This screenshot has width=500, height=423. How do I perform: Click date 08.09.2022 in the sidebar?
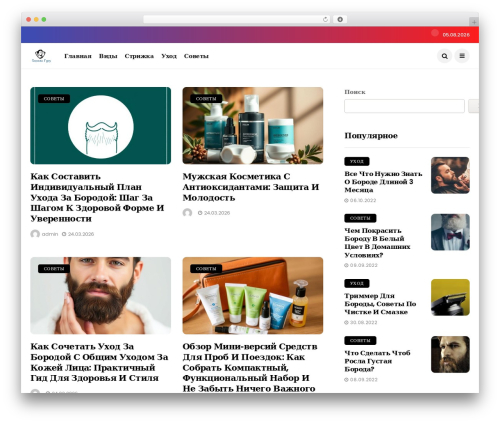tap(364, 379)
